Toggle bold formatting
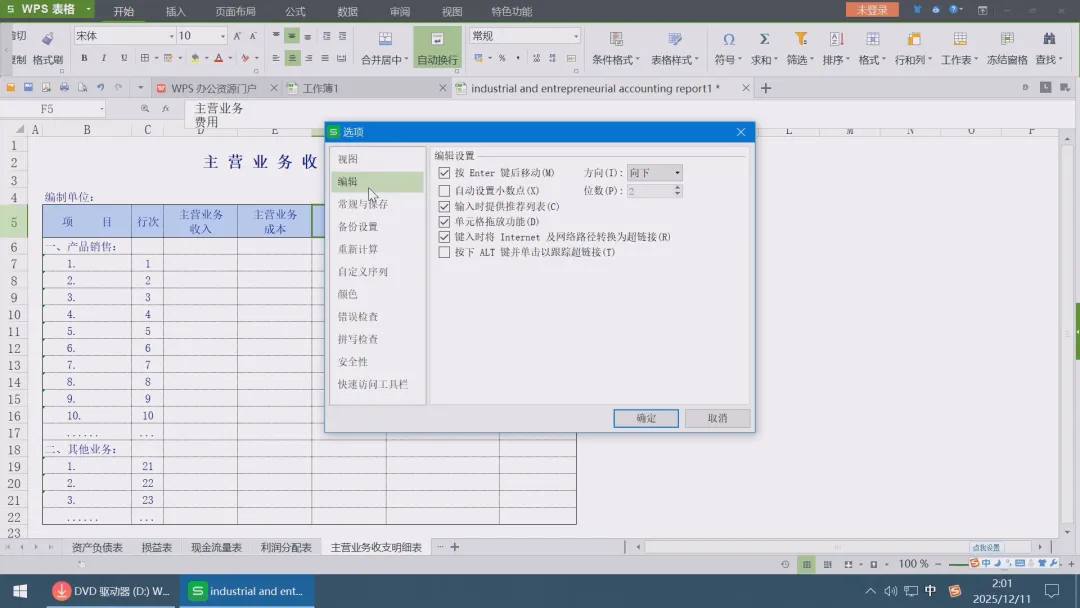 pyautogui.click(x=84, y=59)
